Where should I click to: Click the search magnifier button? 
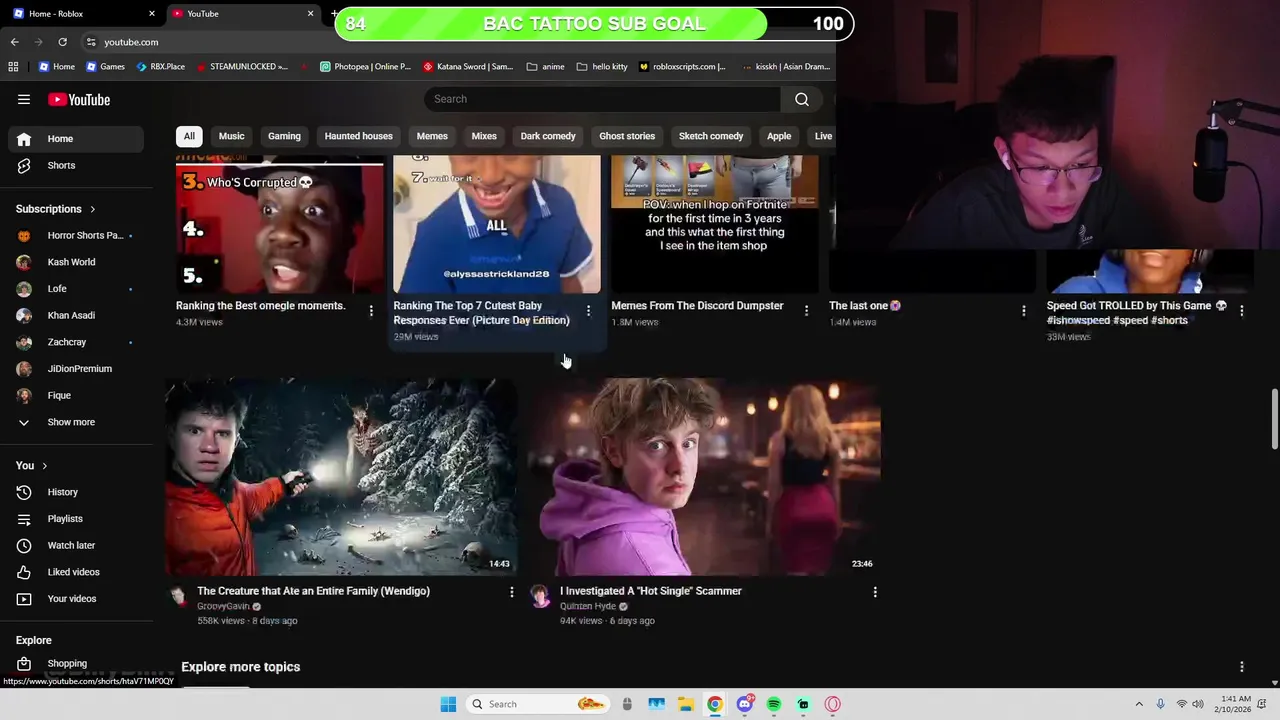tap(801, 99)
